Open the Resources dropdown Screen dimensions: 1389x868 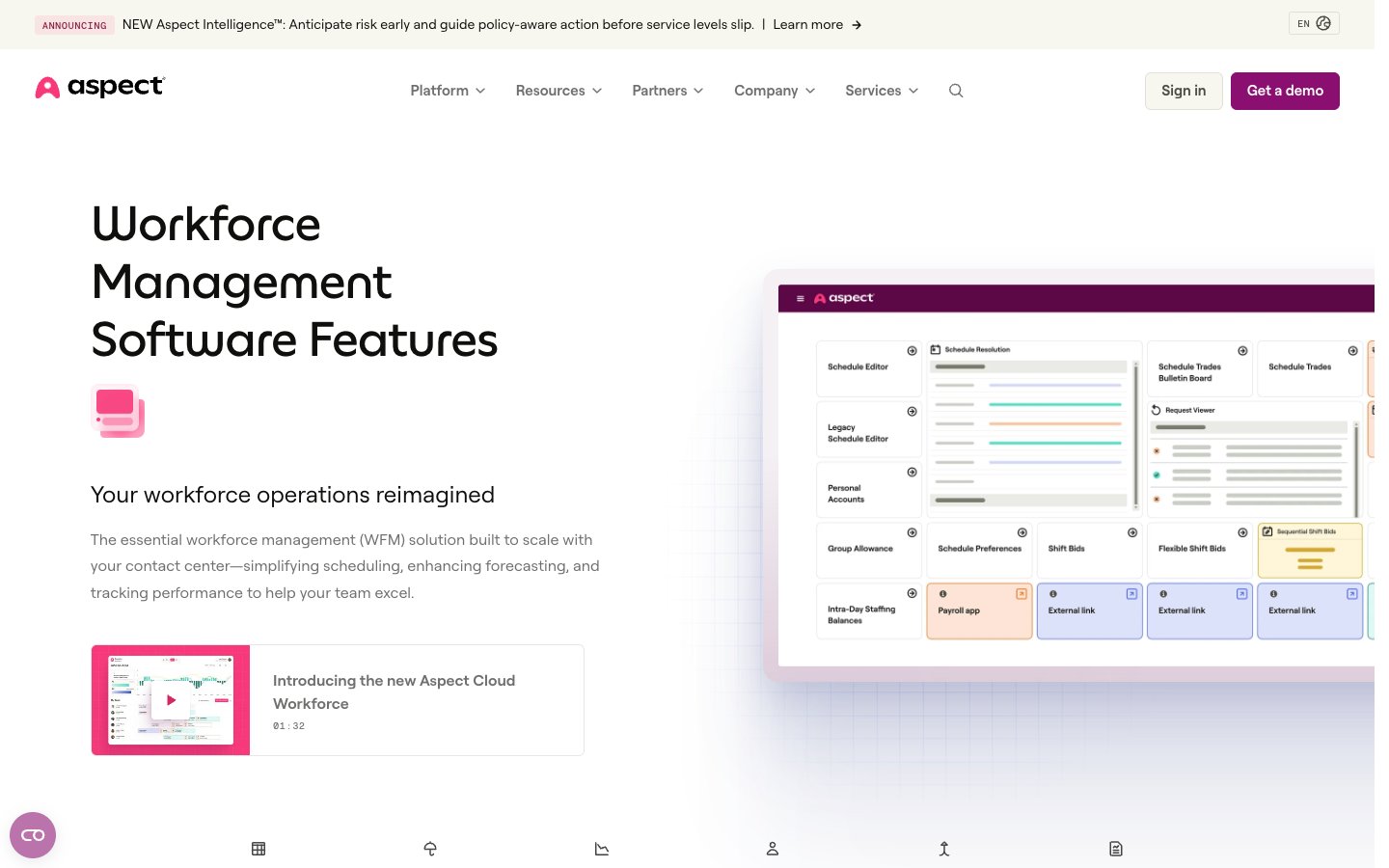558,90
